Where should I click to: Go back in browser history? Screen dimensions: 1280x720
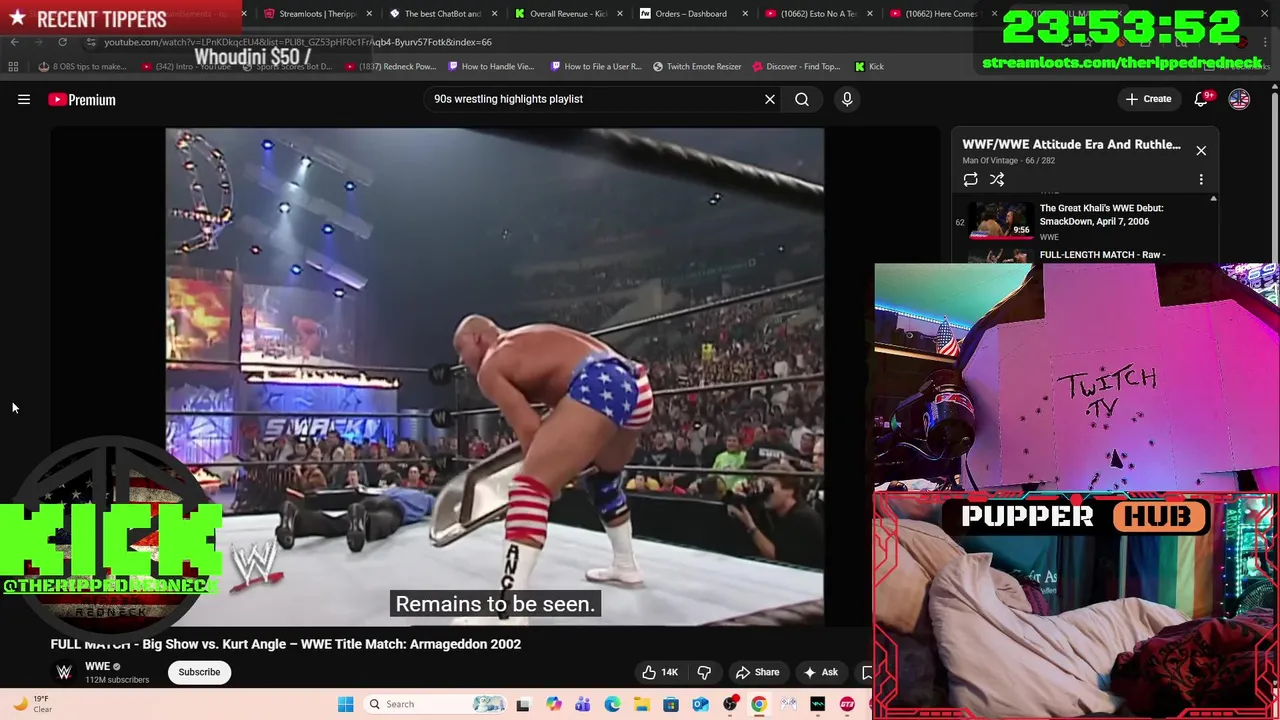(14, 42)
